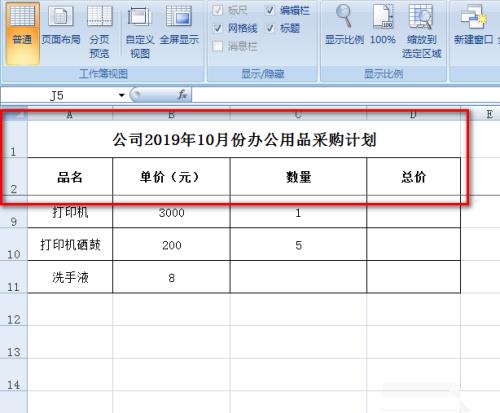Select column E header
The width and height of the screenshot is (500, 413).
489,115
